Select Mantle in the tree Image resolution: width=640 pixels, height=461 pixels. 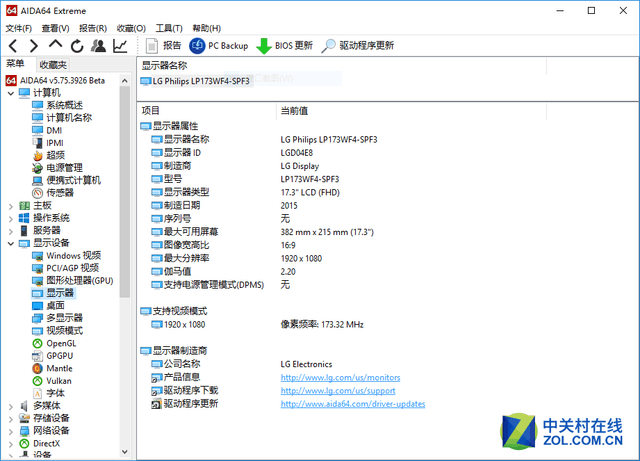coord(52,368)
